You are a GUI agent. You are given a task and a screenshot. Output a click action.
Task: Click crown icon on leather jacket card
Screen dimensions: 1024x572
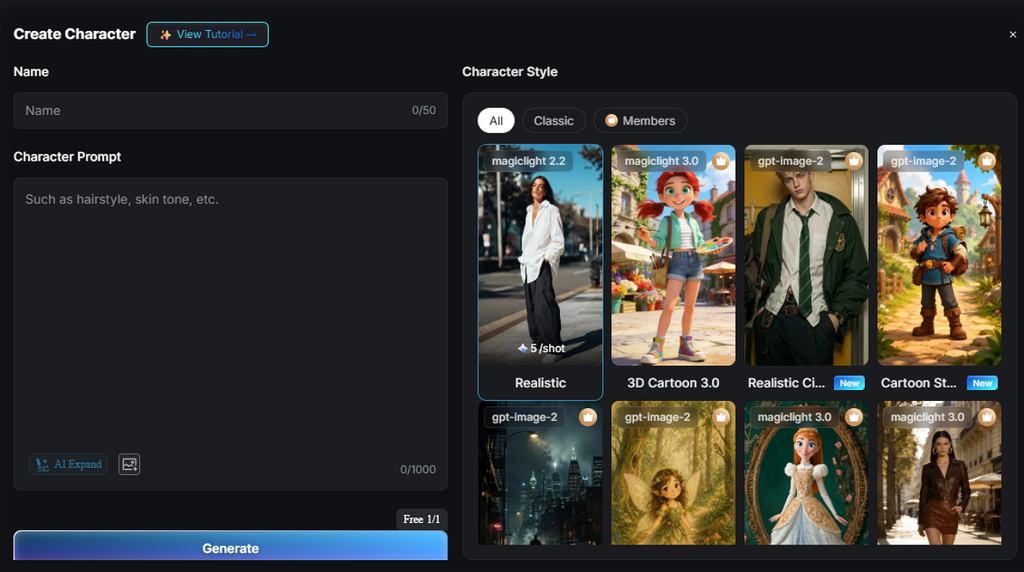click(987, 417)
